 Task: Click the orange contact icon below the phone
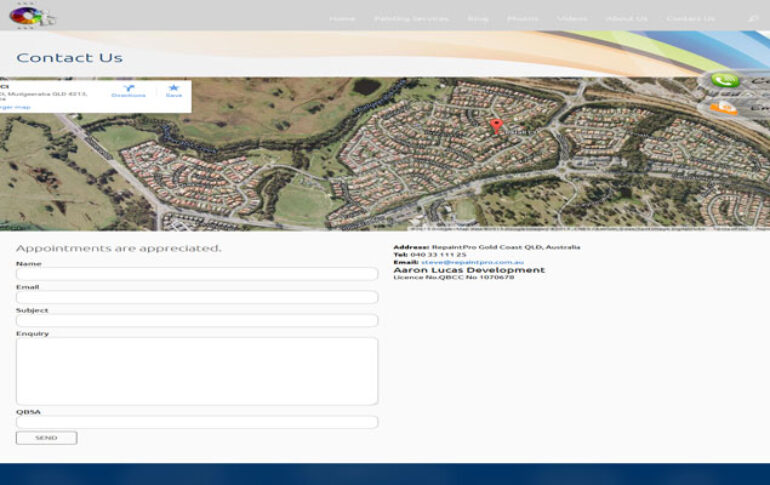(723, 107)
